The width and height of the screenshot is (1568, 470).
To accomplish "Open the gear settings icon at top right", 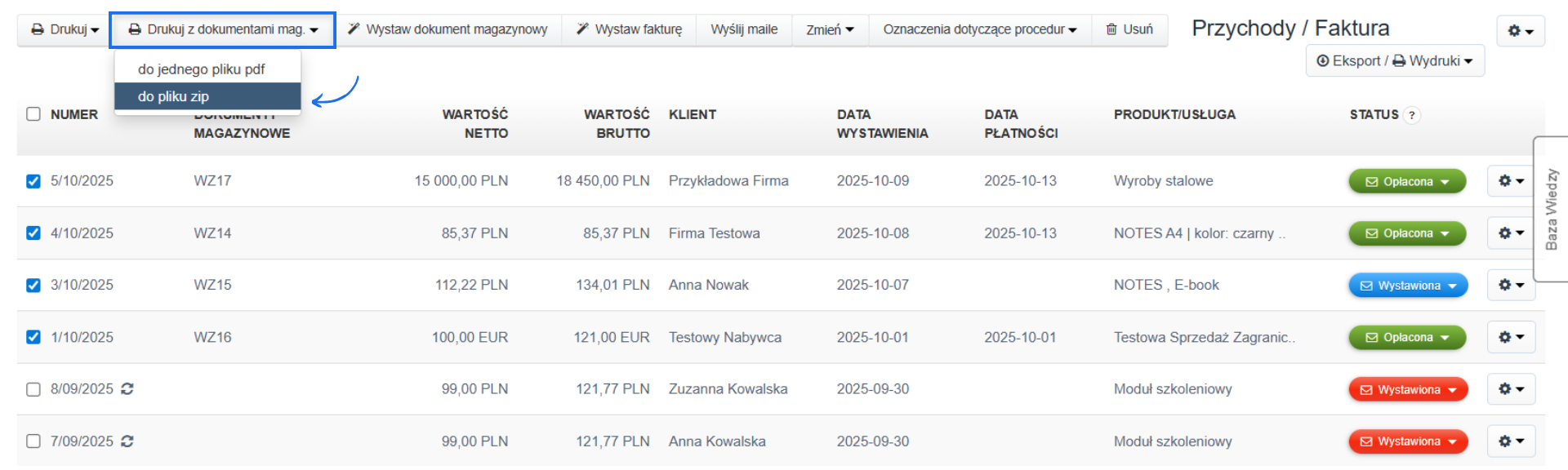I will (x=1517, y=30).
